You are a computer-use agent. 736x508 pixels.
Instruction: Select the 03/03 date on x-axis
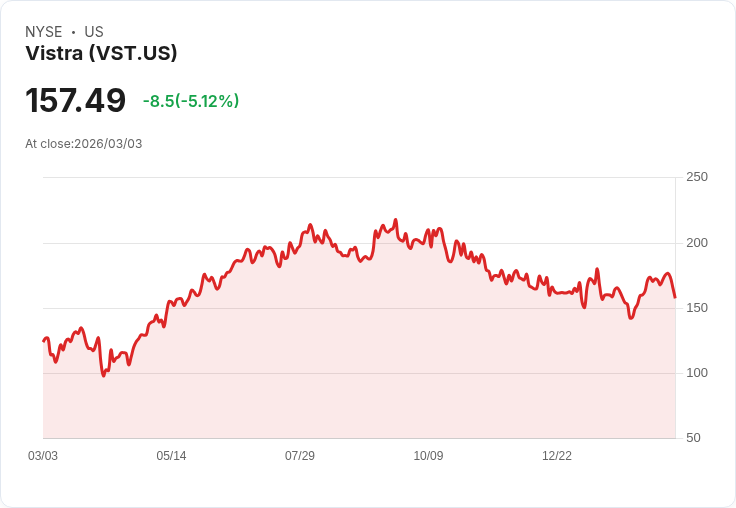43,456
